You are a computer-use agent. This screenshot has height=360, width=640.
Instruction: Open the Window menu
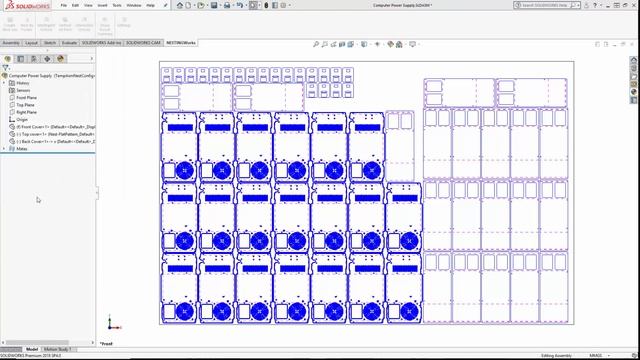click(x=134, y=5)
